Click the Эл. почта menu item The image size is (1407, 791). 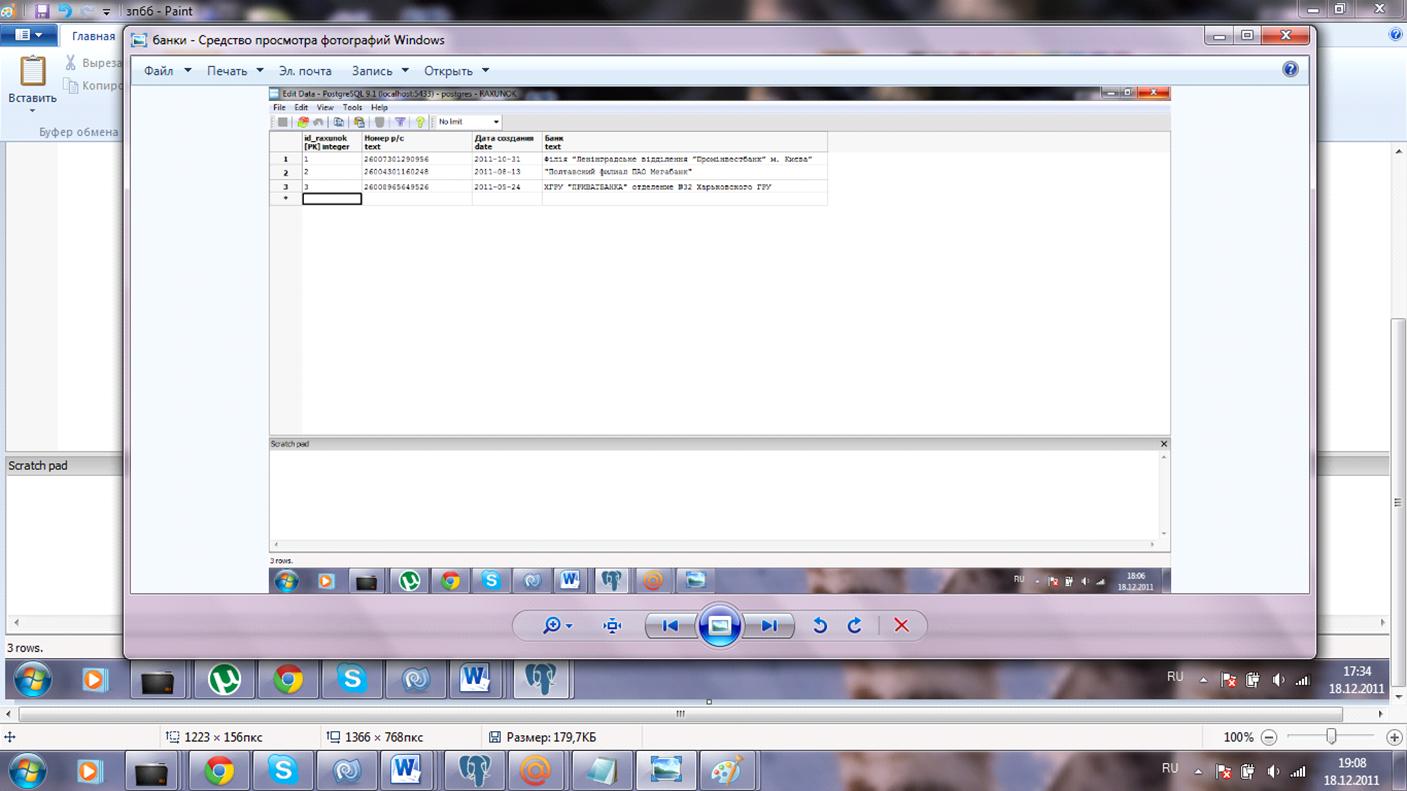point(305,71)
